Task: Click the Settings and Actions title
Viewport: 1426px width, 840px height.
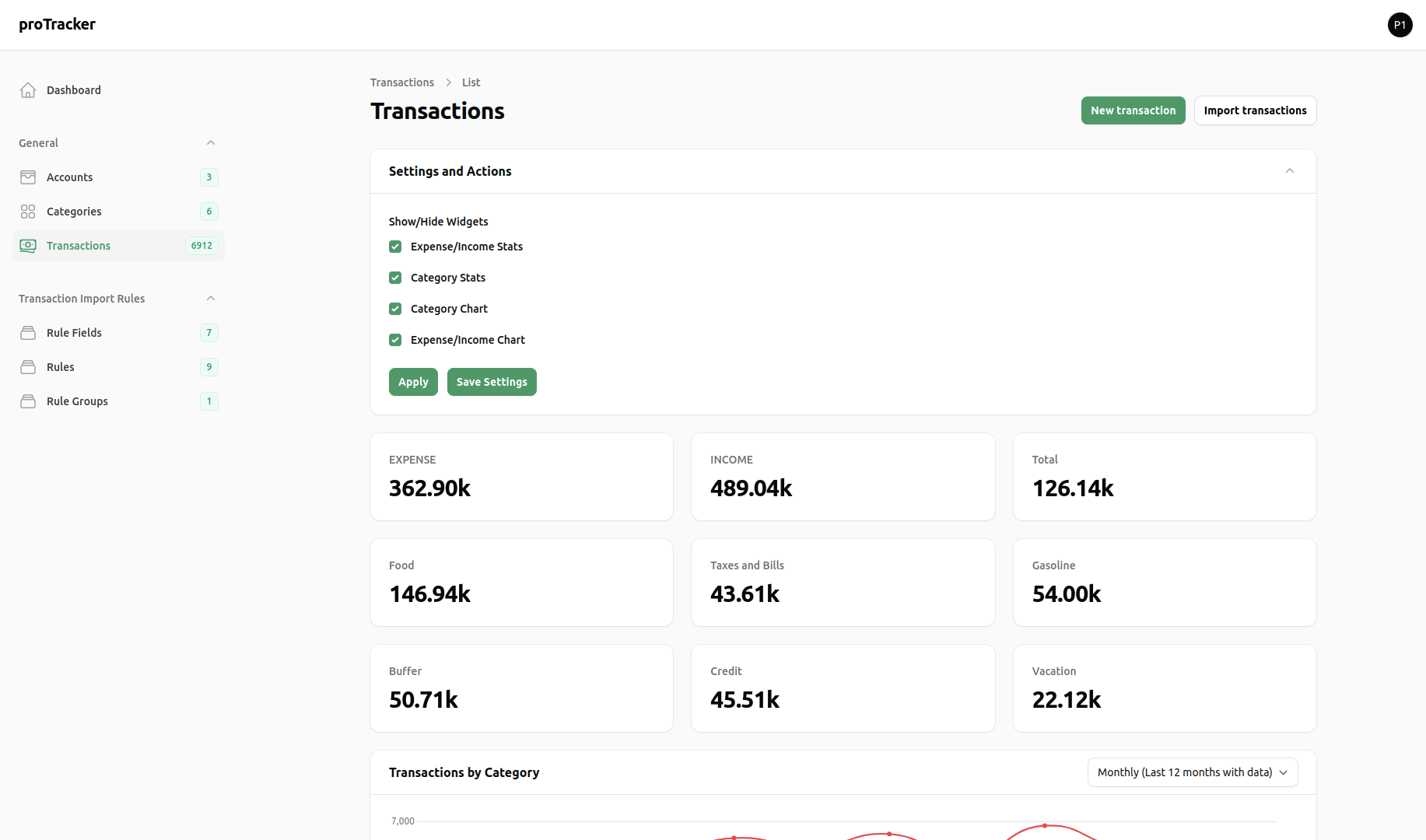Action: click(x=450, y=171)
